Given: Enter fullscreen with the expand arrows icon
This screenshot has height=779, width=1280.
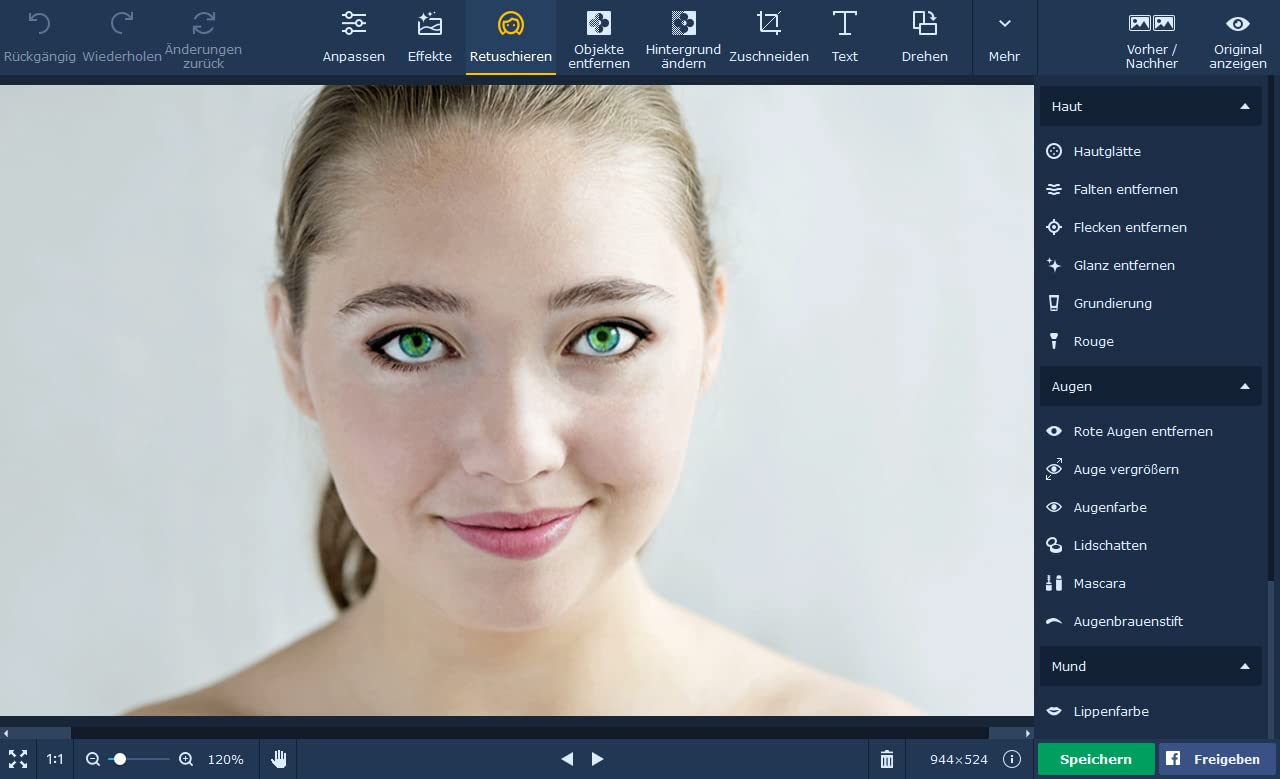Looking at the screenshot, I should pos(18,759).
